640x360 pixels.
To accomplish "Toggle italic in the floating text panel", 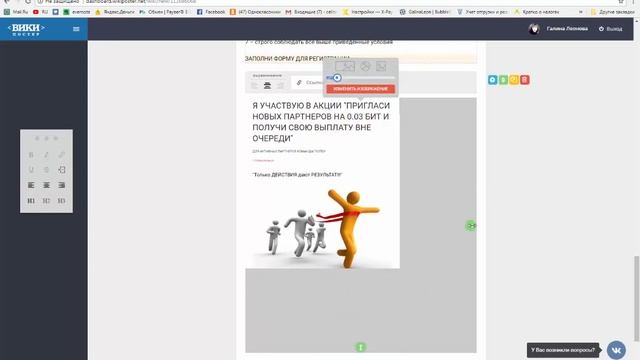I will tap(46, 155).
